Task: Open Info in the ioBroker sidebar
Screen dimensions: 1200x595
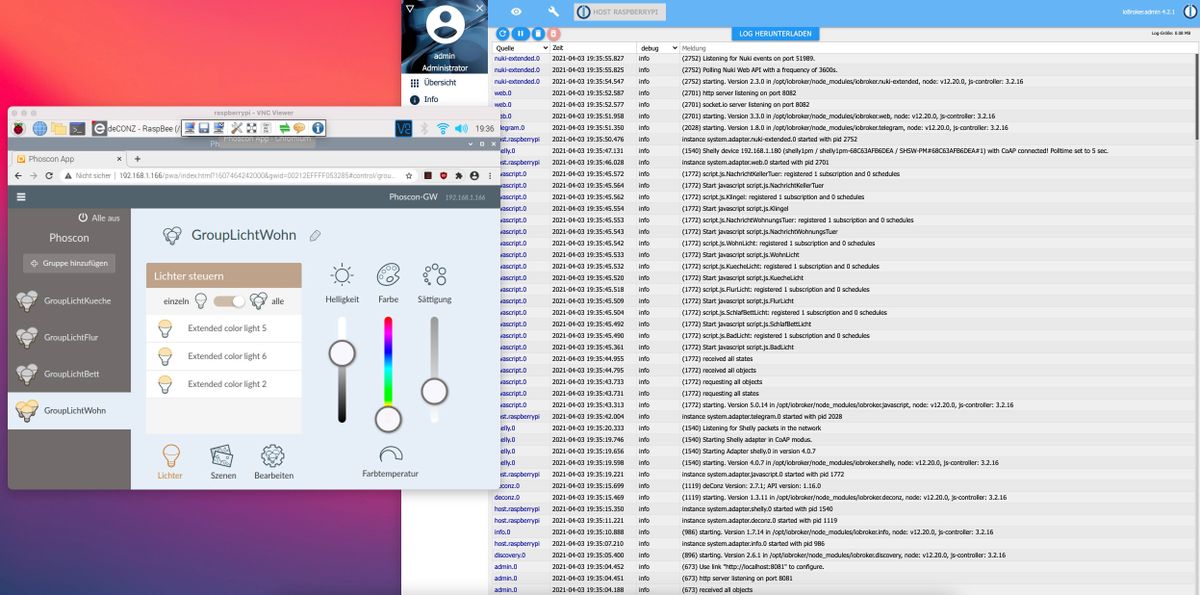Action: click(x=423, y=99)
